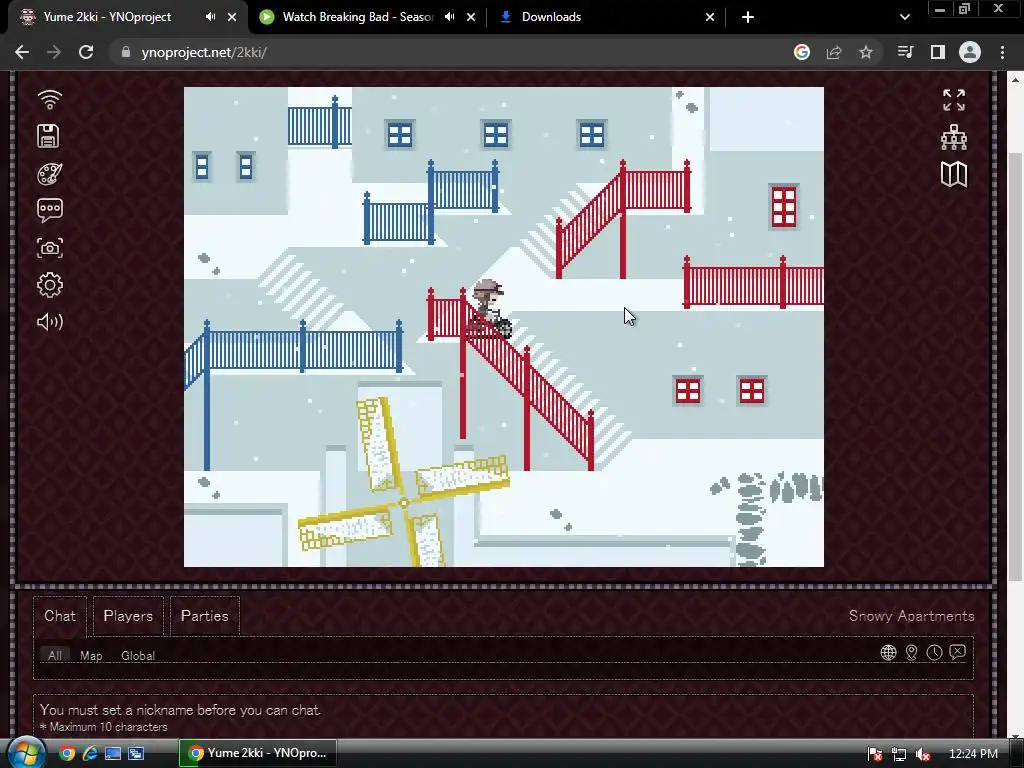Screen dimensions: 1024x768
Task: Click the Yume 2kki taskbar window button
Action: [258, 753]
